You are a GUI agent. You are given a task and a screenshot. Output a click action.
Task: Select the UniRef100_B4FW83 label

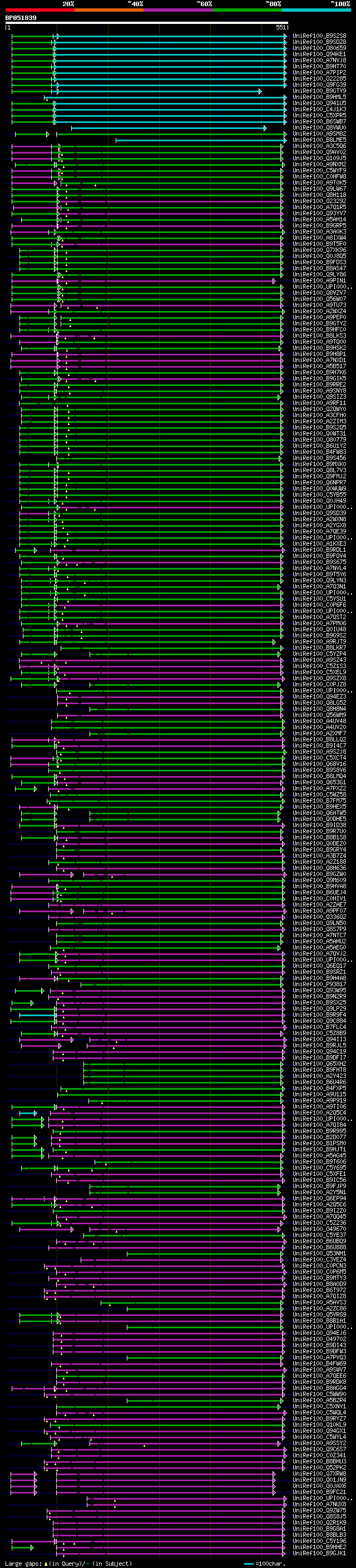[319, 452]
